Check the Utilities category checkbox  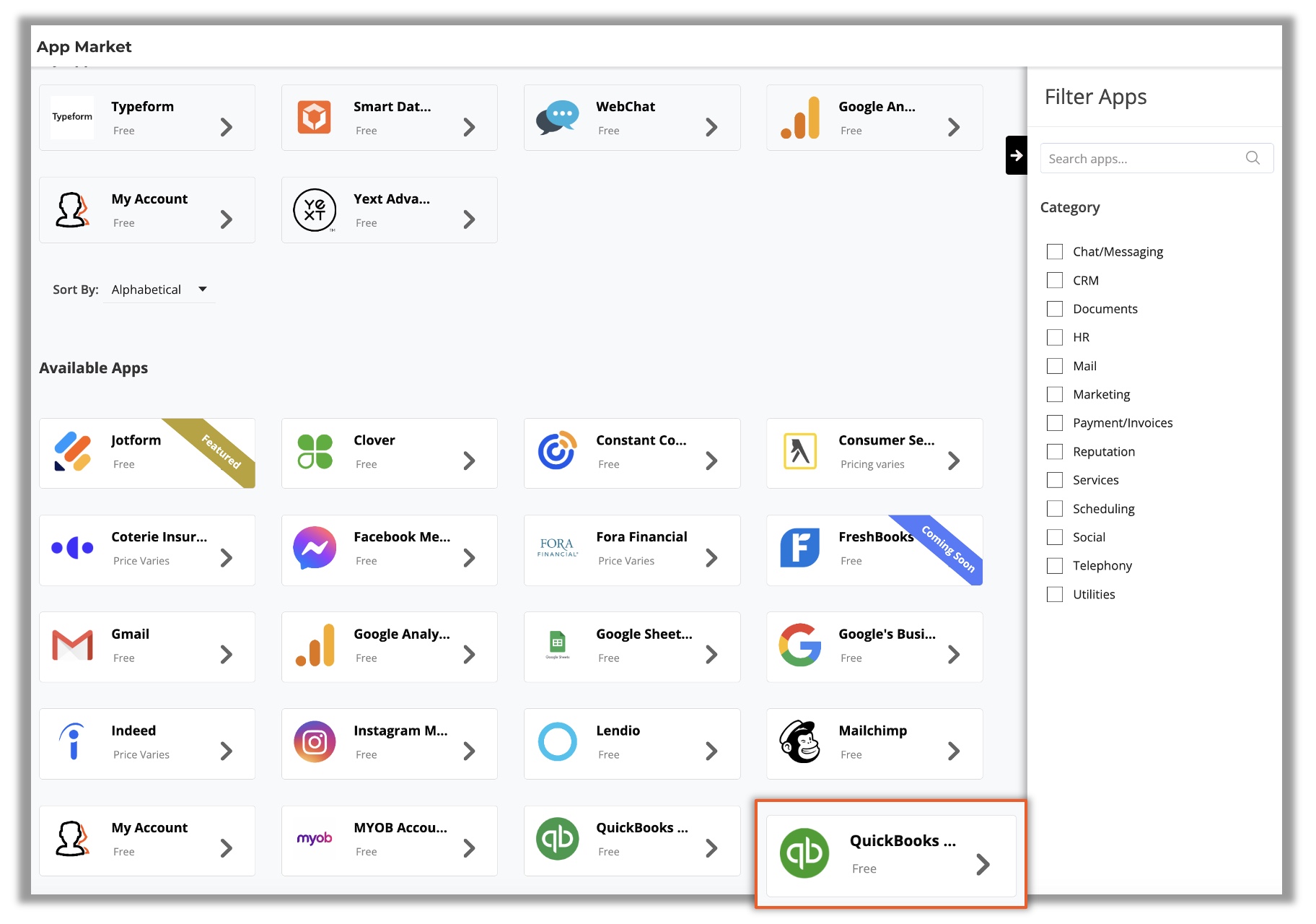[x=1055, y=594]
